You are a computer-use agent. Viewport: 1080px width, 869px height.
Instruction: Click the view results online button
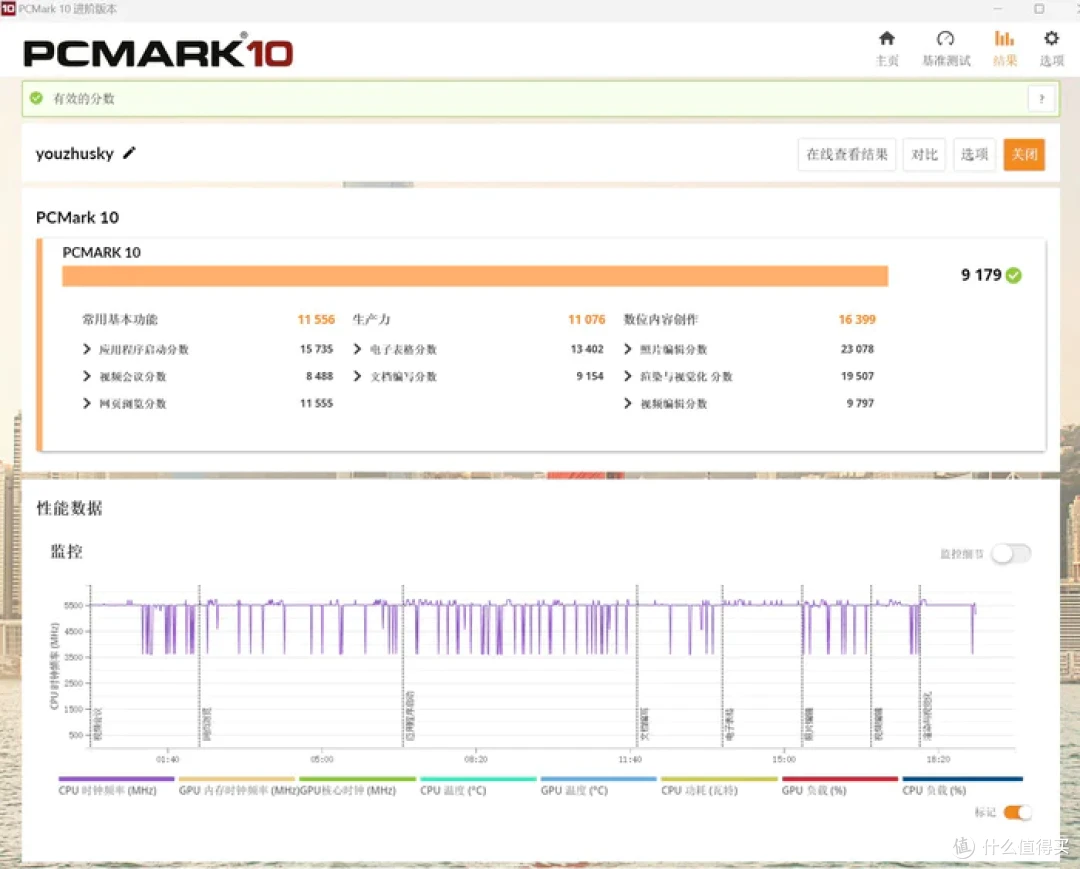click(x=847, y=154)
